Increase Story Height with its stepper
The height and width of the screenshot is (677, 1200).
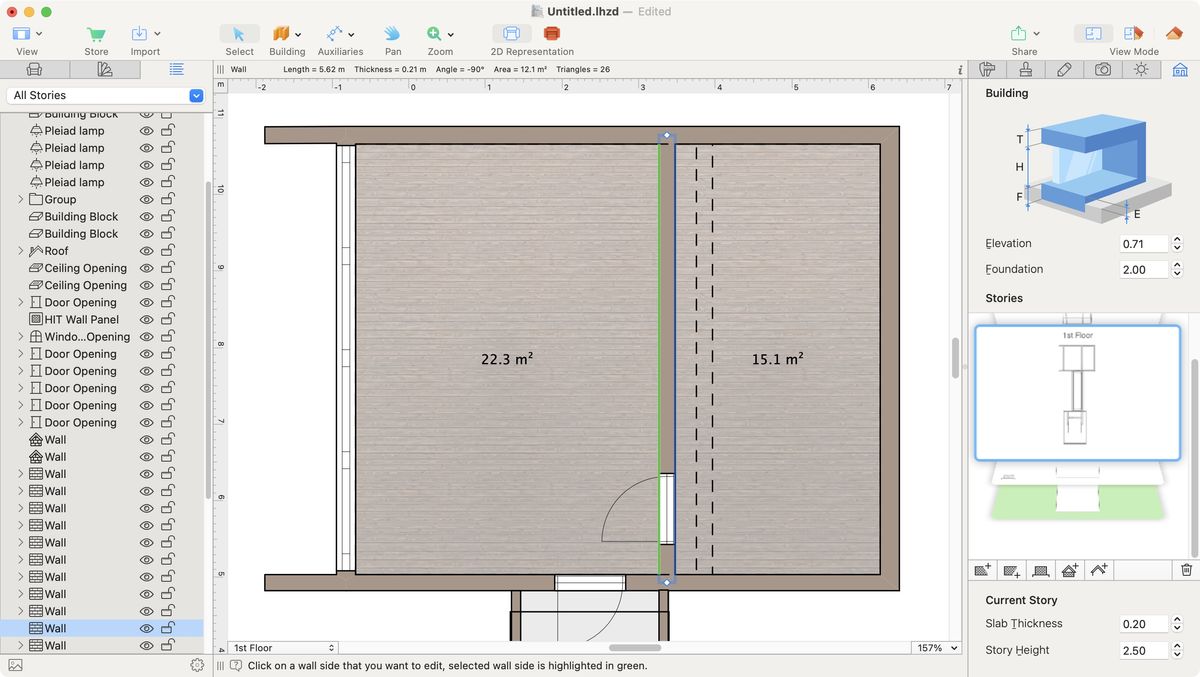coord(1176,645)
